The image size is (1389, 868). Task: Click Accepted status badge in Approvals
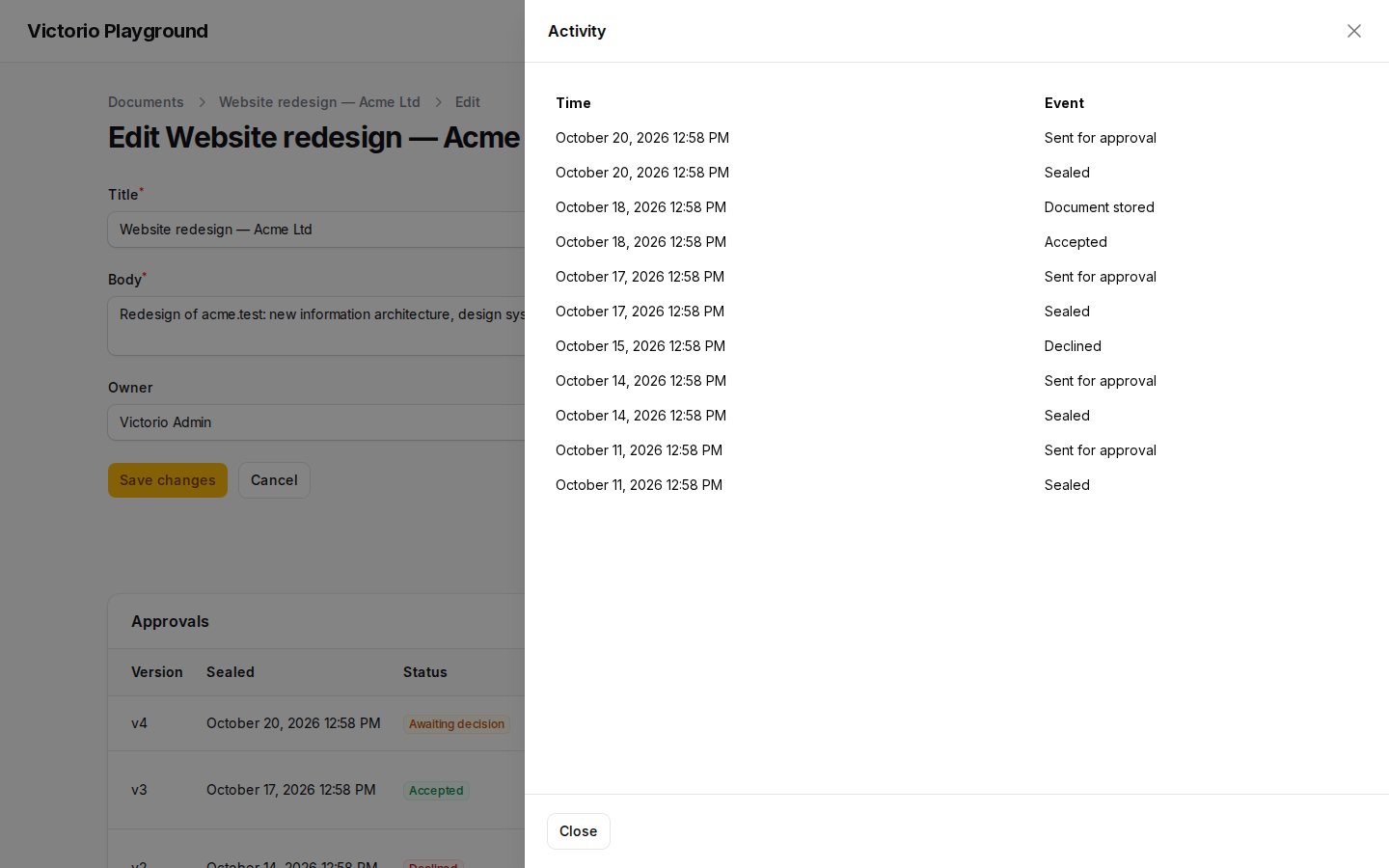pyautogui.click(x=436, y=791)
